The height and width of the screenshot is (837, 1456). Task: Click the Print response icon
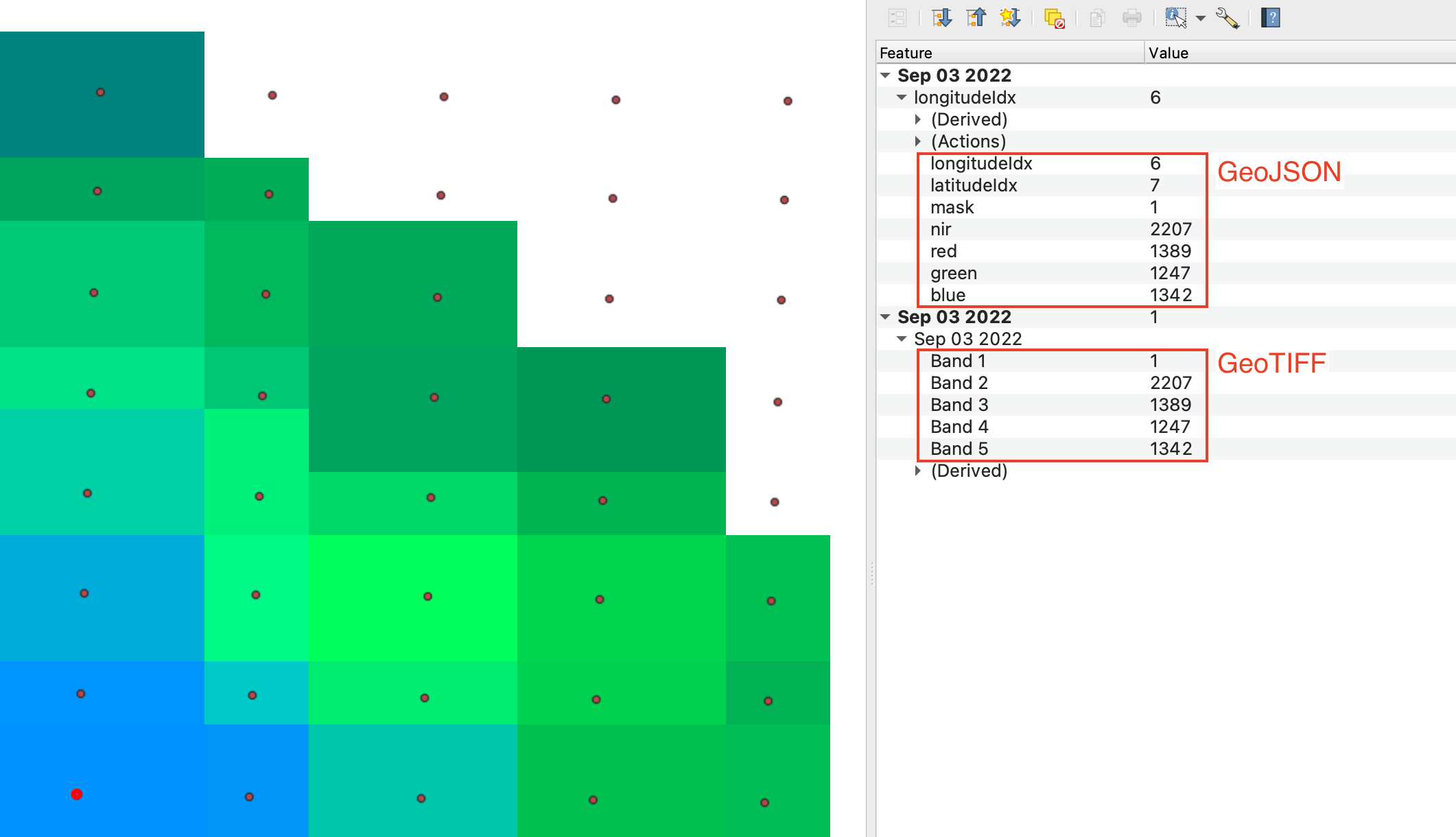(x=1131, y=18)
